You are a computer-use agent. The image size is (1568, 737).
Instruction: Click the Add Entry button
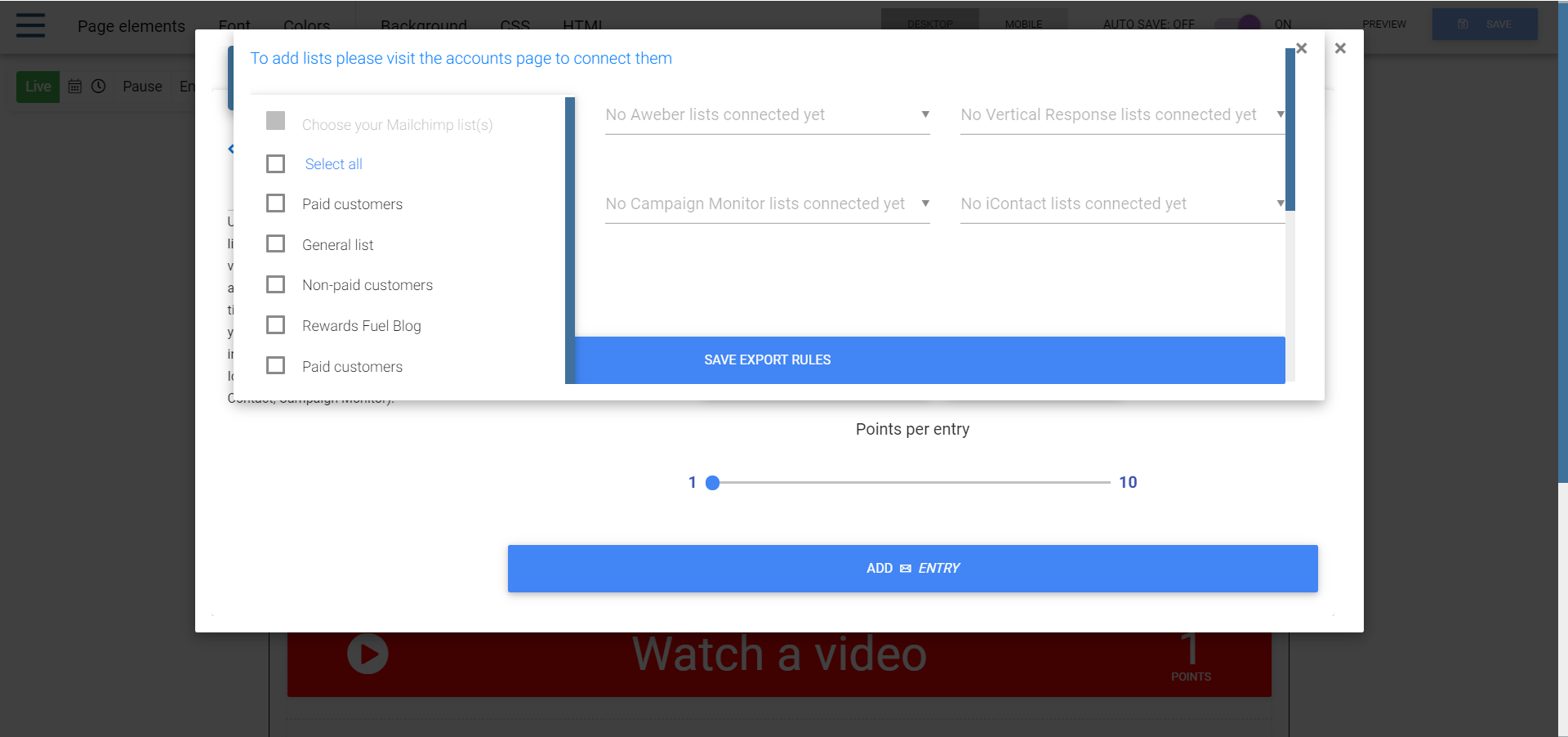913,569
